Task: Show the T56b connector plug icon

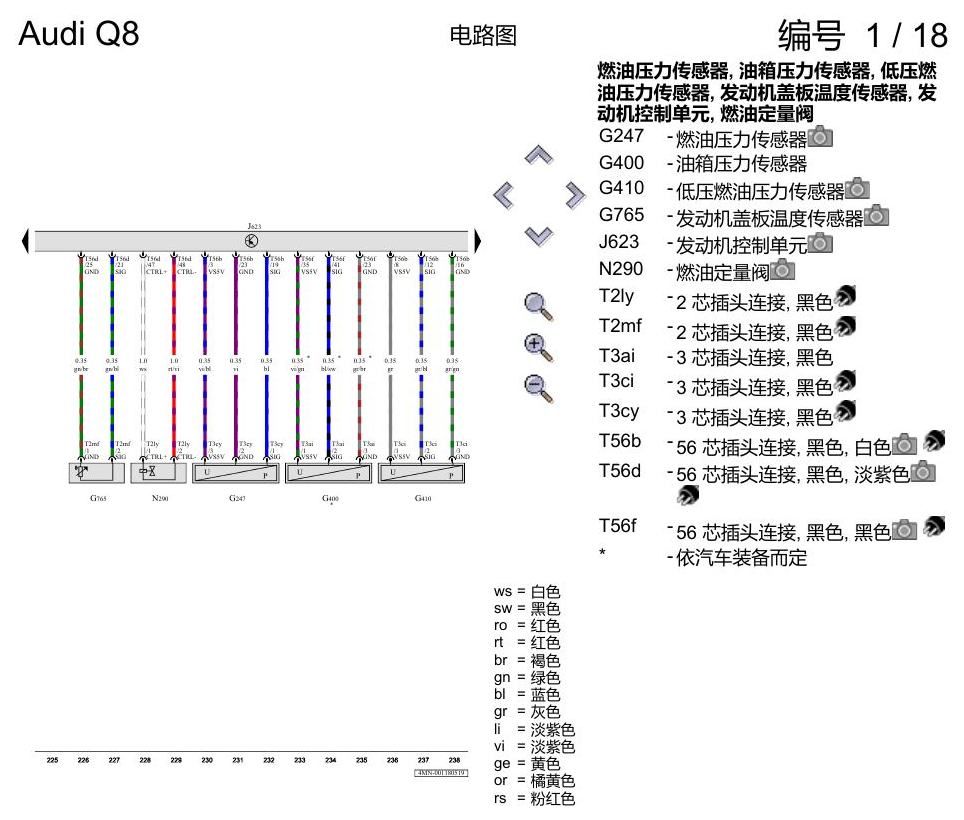Action: 934,441
